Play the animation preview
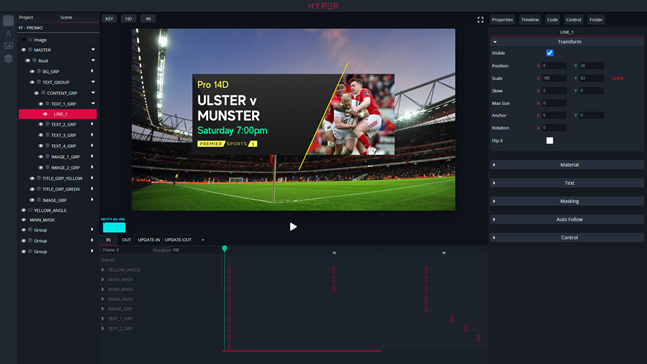Screen dimensions: 647x364 click(293, 227)
